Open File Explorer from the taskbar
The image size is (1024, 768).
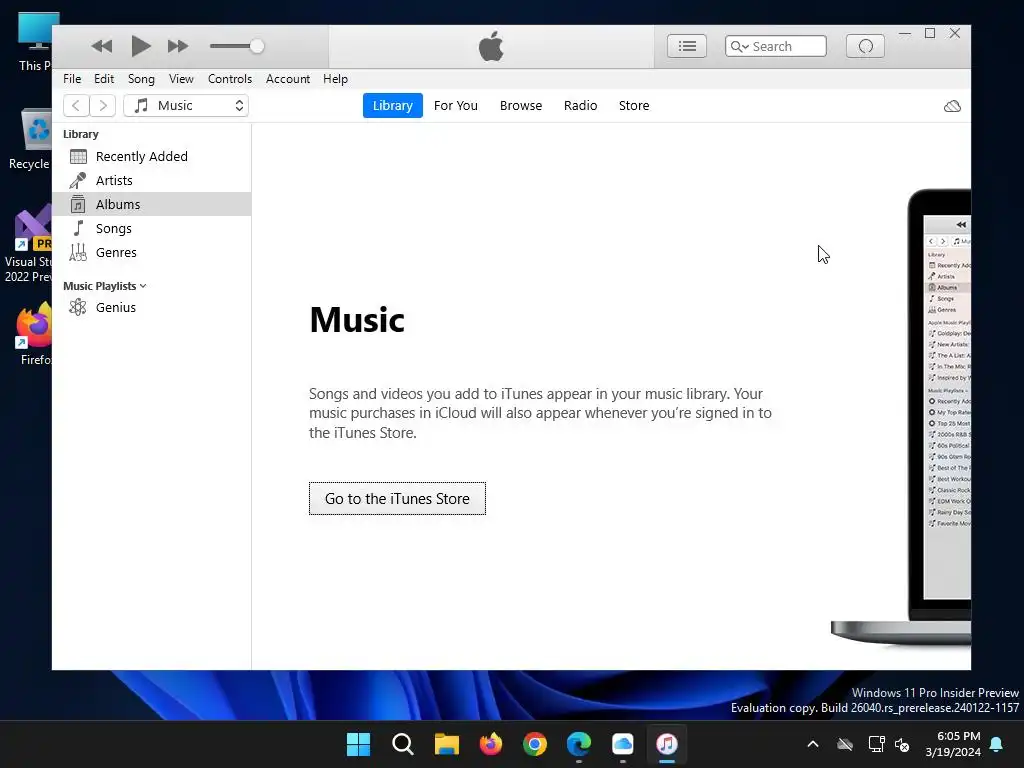[447, 744]
